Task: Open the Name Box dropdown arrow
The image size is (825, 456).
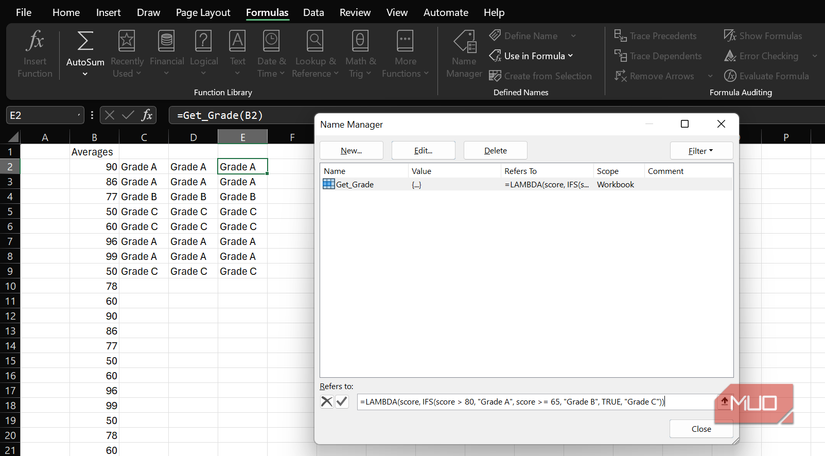Action: 80,115
